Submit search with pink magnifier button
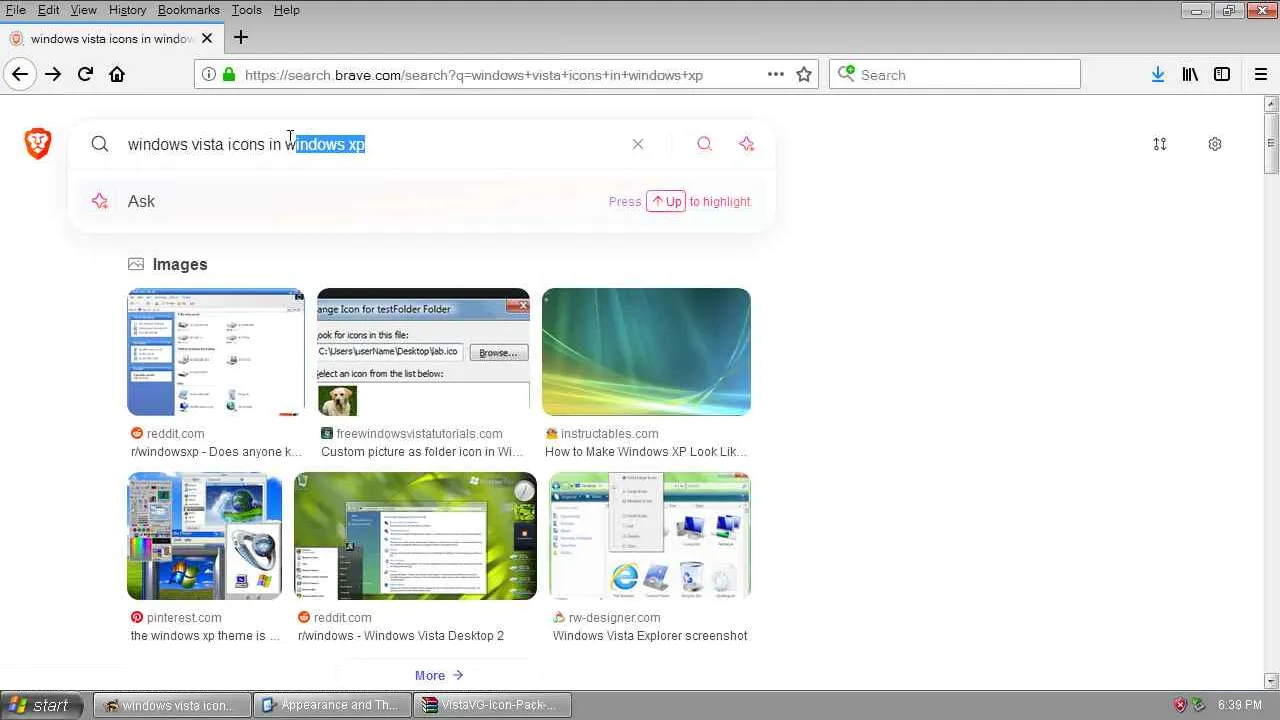 pyautogui.click(x=704, y=144)
